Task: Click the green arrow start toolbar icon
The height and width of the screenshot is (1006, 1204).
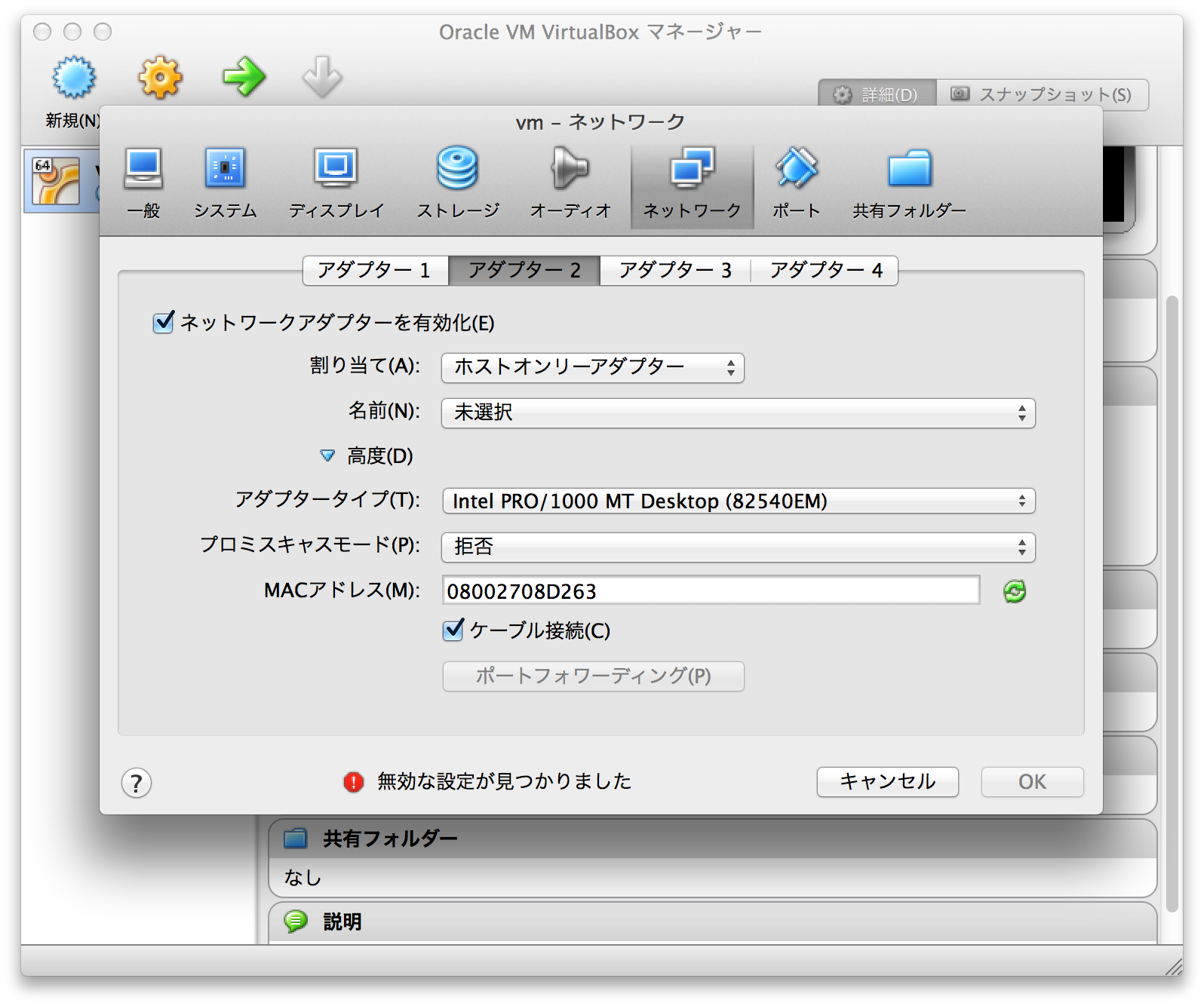Action: [244, 77]
